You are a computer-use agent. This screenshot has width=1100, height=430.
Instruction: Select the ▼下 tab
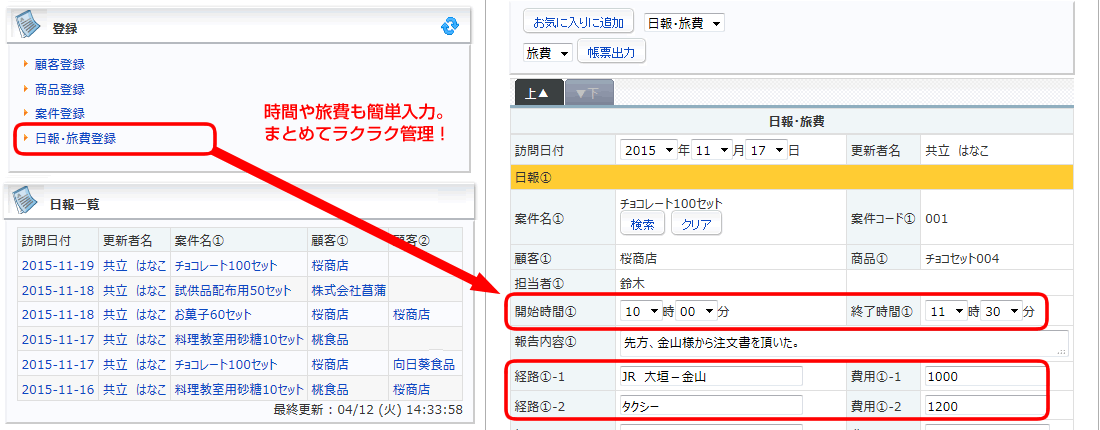coord(589,93)
